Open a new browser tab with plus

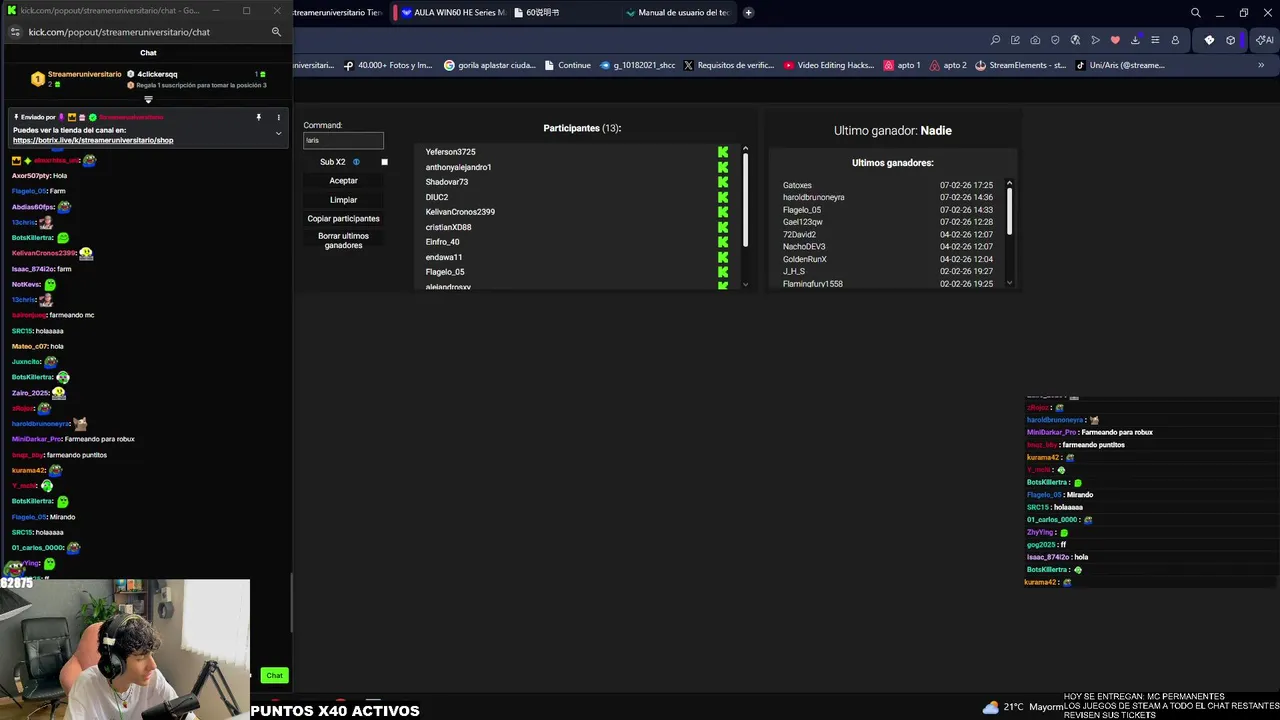[748, 13]
